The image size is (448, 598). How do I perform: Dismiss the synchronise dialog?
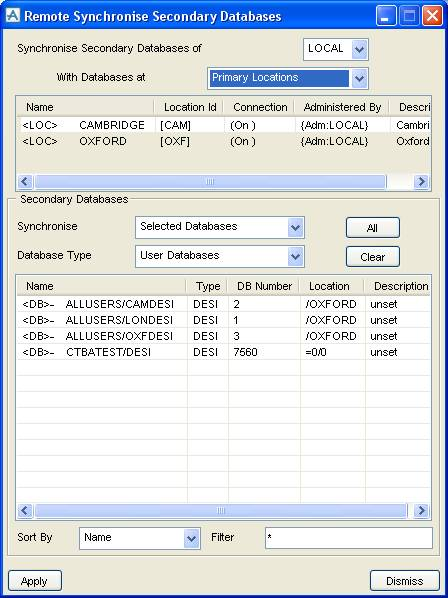tap(405, 581)
